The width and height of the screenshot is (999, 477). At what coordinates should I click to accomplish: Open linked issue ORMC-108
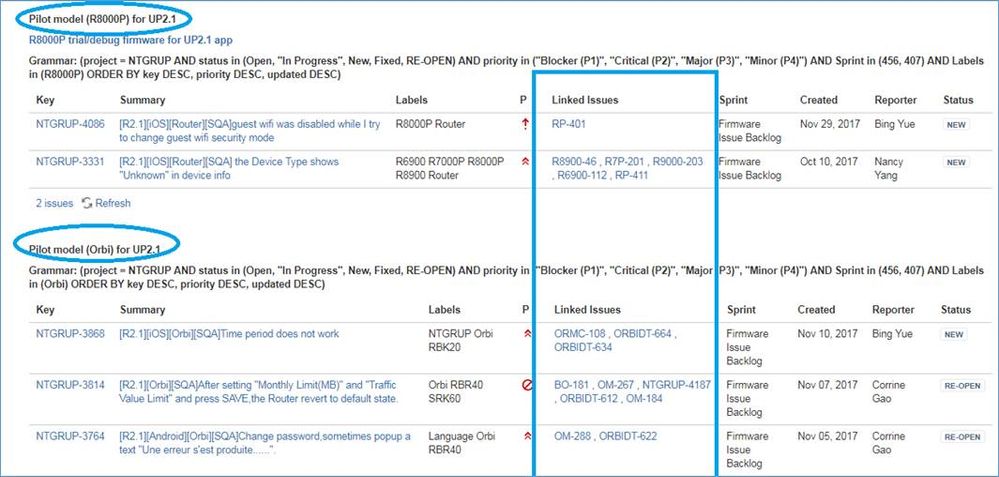click(579, 334)
